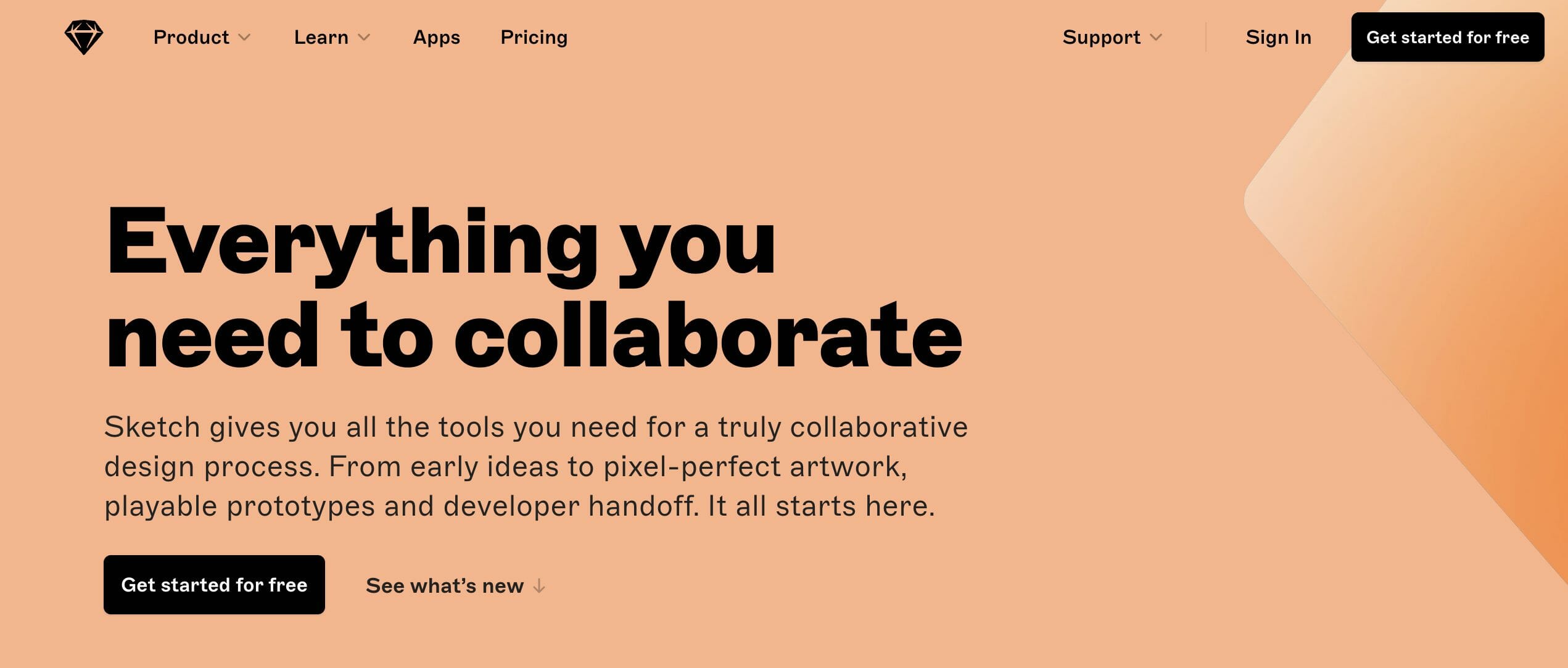Viewport: 1568px width, 668px height.
Task: Click the Apps navigation item
Action: coord(436,36)
